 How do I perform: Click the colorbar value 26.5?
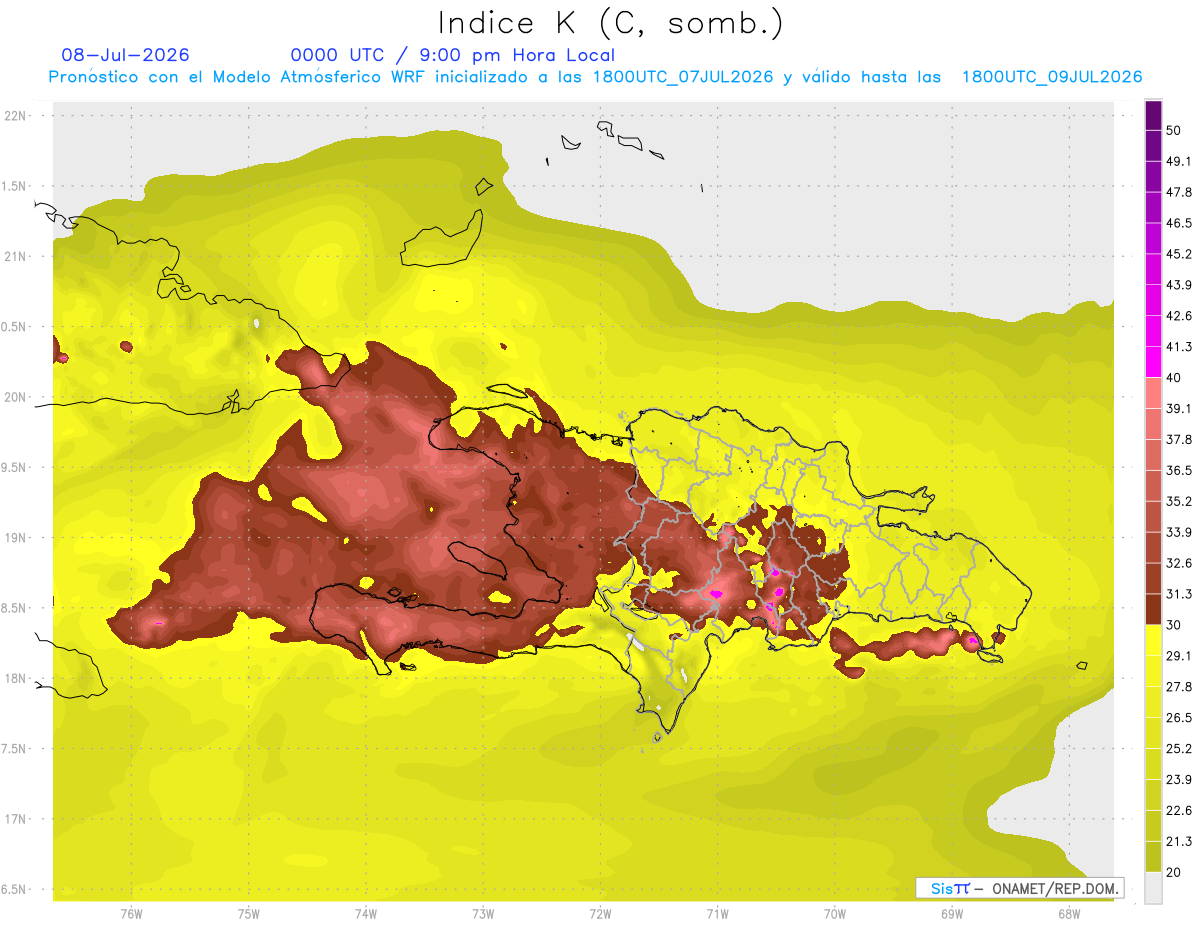[x=1178, y=718]
